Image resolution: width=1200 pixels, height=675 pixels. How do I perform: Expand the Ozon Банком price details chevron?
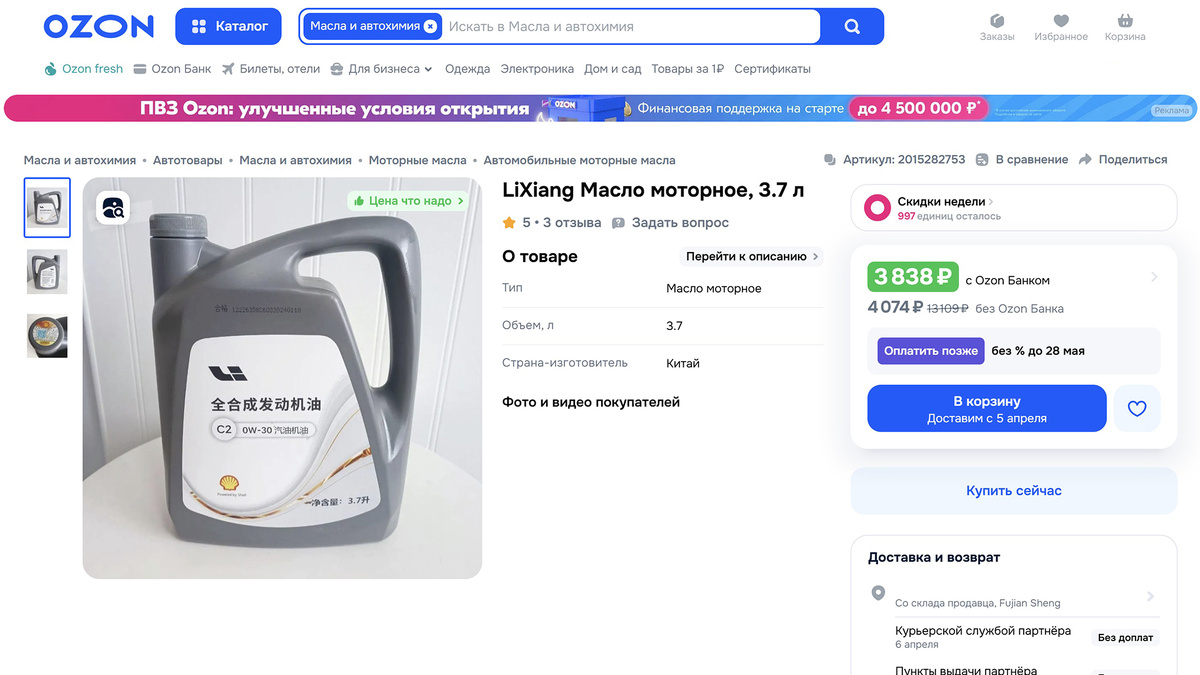[1154, 277]
